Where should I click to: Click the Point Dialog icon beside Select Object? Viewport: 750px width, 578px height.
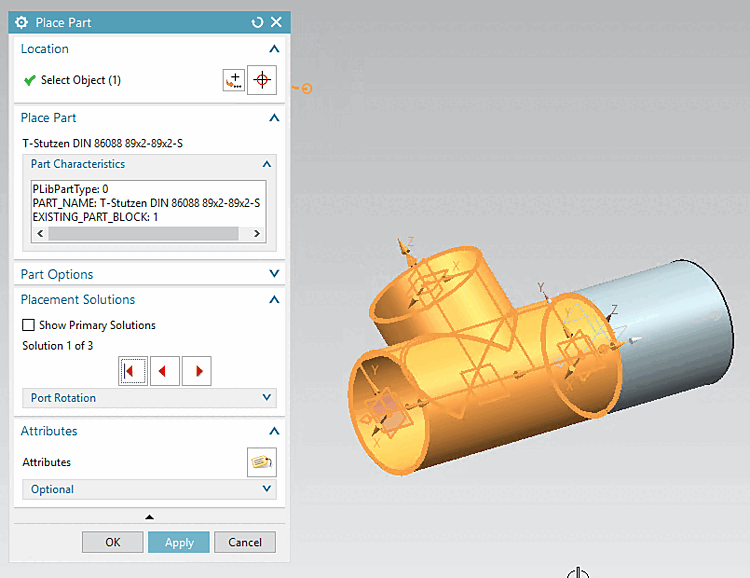click(x=234, y=80)
